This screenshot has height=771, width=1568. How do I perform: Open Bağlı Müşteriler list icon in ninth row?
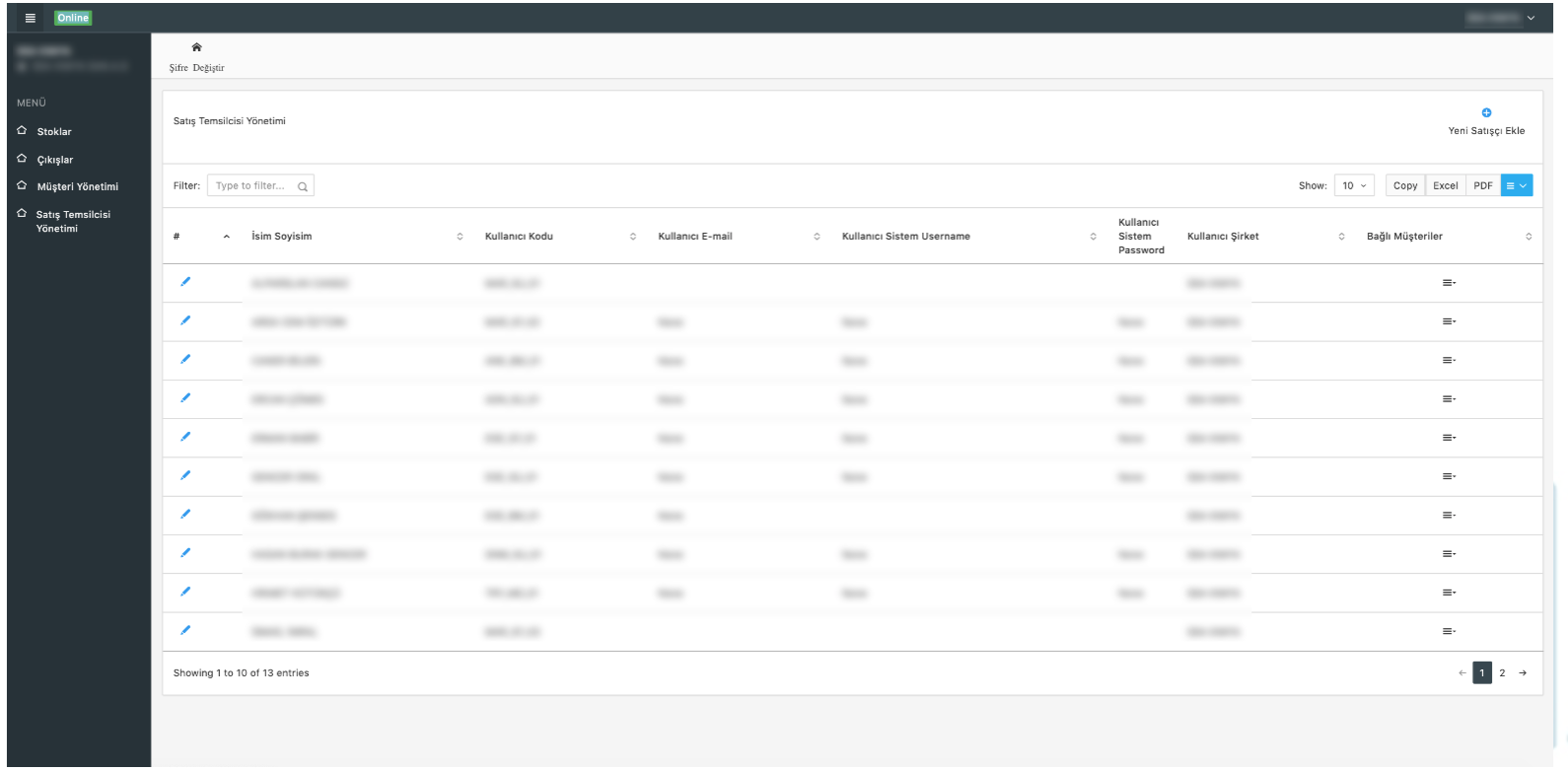tap(1449, 593)
